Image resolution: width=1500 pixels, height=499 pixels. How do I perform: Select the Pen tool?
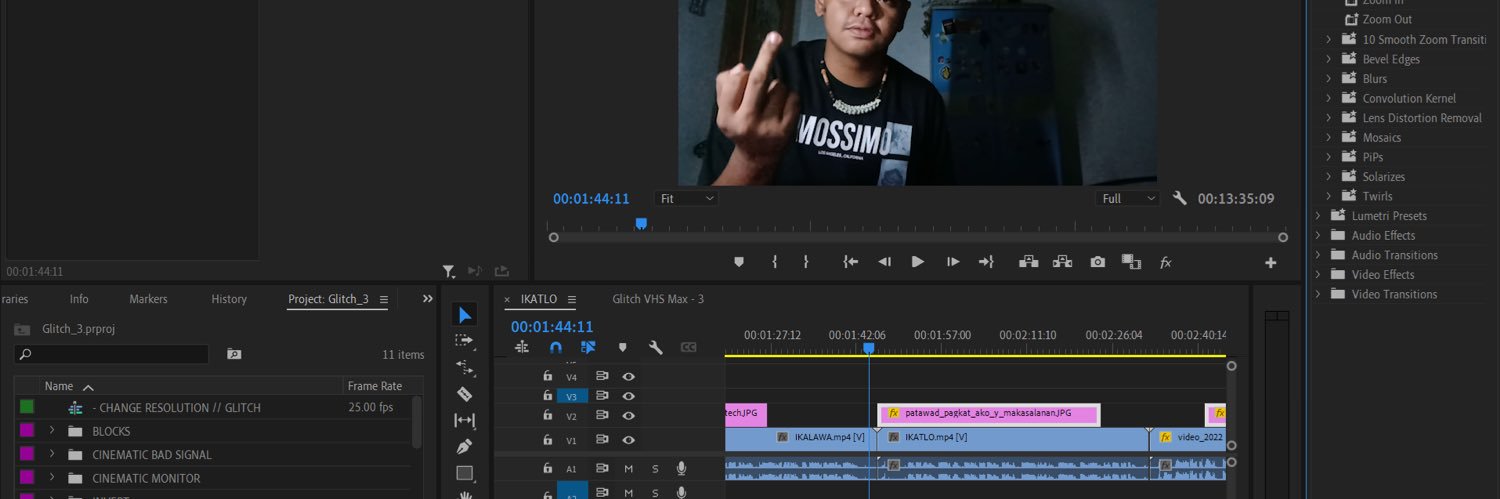click(464, 446)
